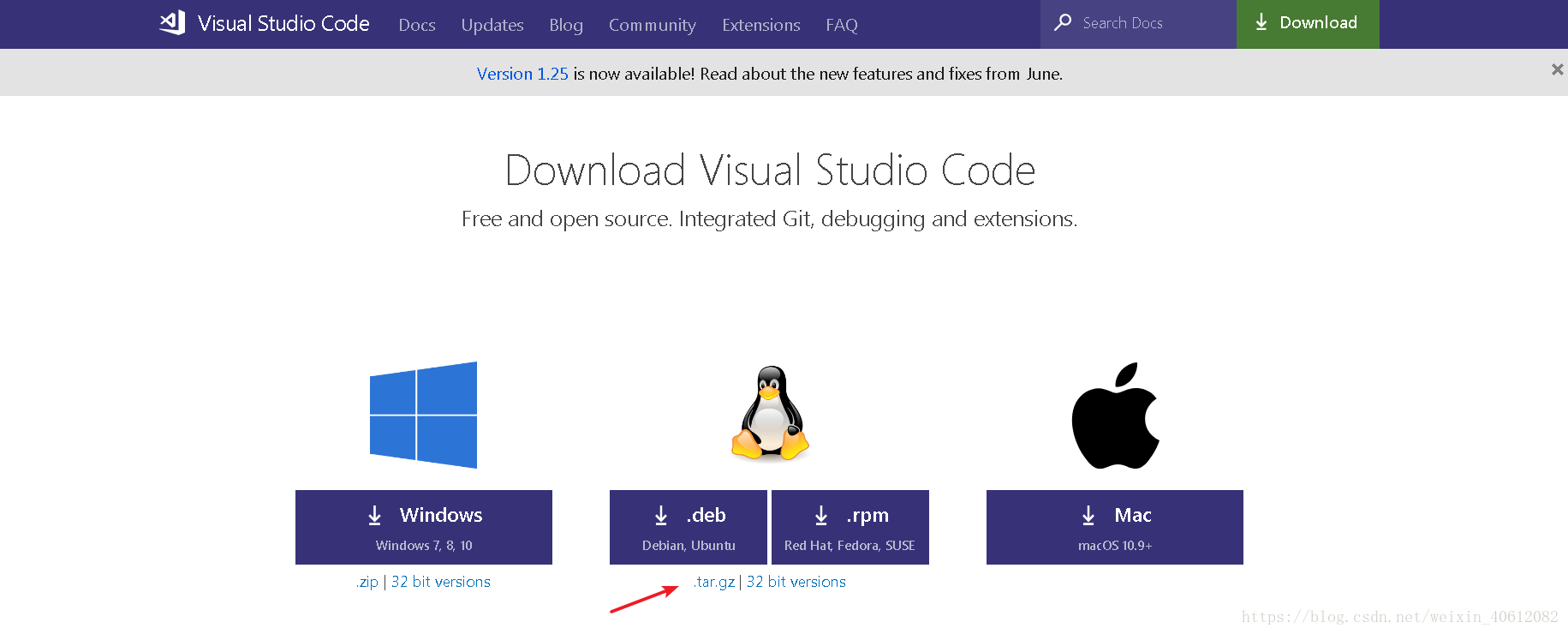Click the Download Visual Studio Code heading

coord(770,170)
